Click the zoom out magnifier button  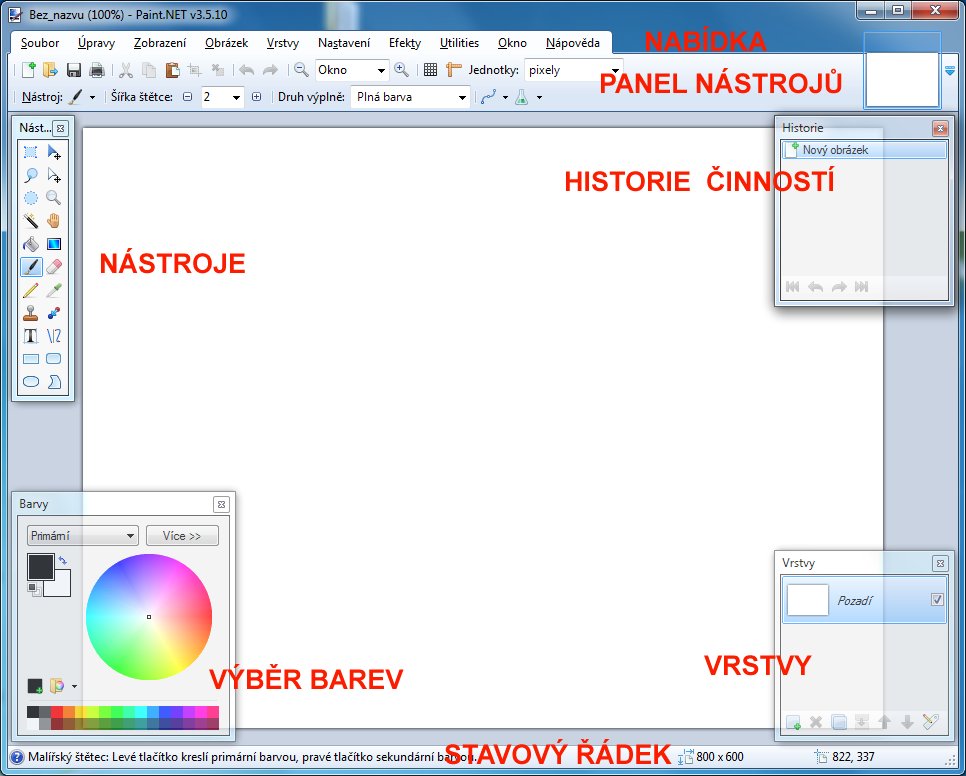pos(301,70)
